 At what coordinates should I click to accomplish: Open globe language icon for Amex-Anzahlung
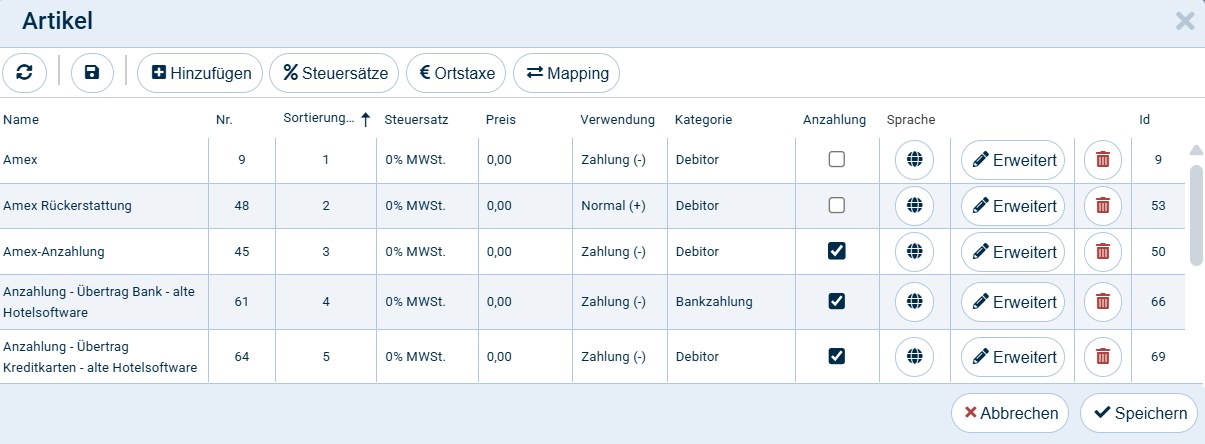[x=914, y=252]
